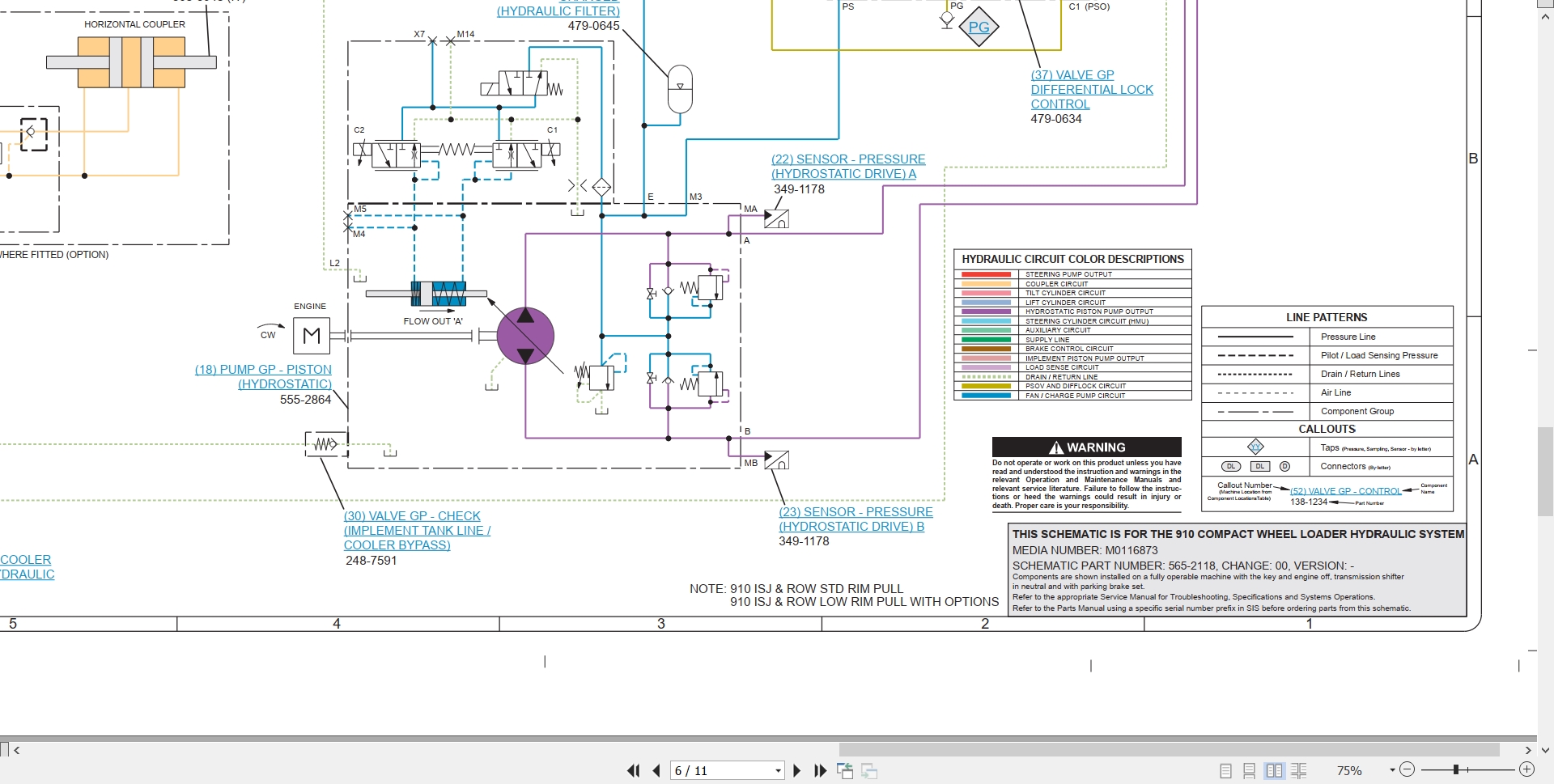Click the 555-2864 pump part number
The image size is (1554, 784).
tap(305, 400)
